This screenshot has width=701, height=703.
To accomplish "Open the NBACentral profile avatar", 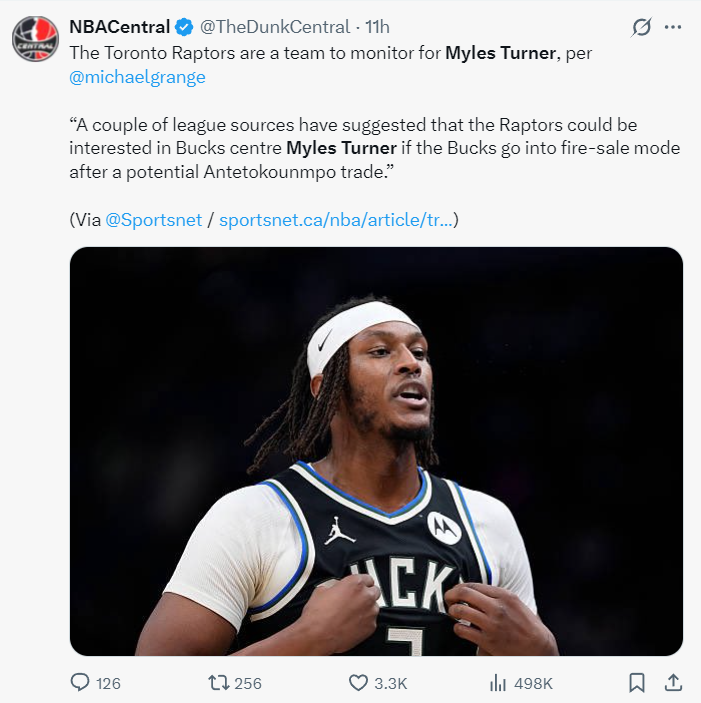I will pyautogui.click(x=35, y=39).
